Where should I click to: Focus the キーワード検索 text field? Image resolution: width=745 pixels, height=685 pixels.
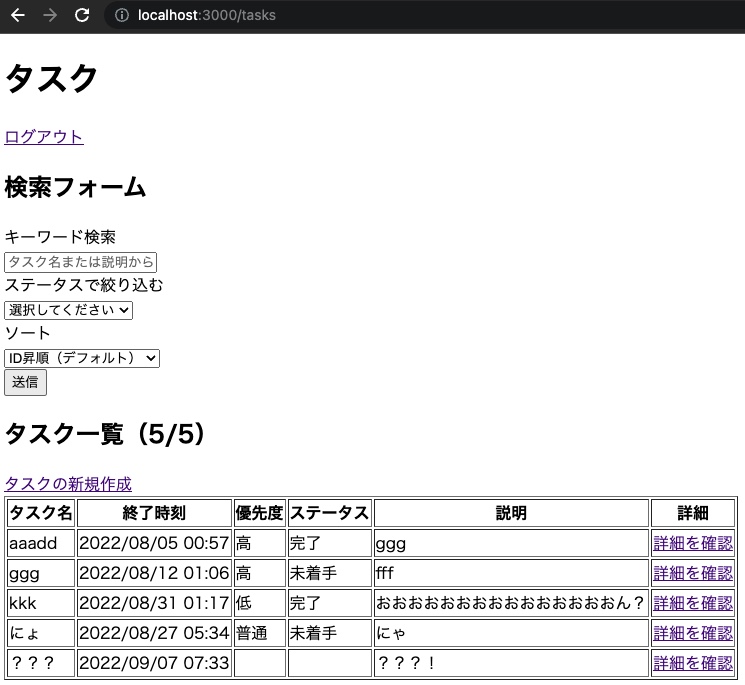click(x=80, y=262)
